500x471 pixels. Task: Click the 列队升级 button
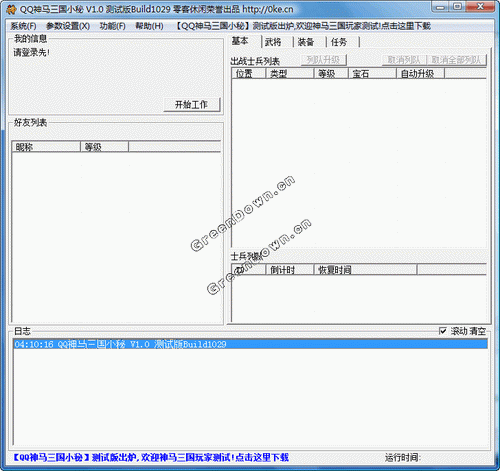[x=323, y=60]
